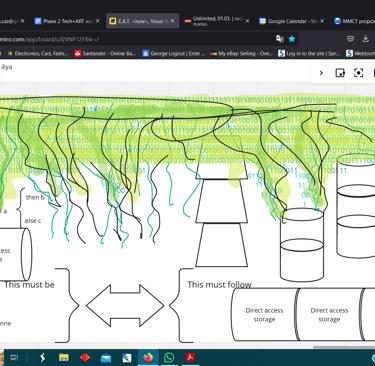The image size is (375, 366).
Task: Click the Pocket save icon
Action: click(350, 39)
